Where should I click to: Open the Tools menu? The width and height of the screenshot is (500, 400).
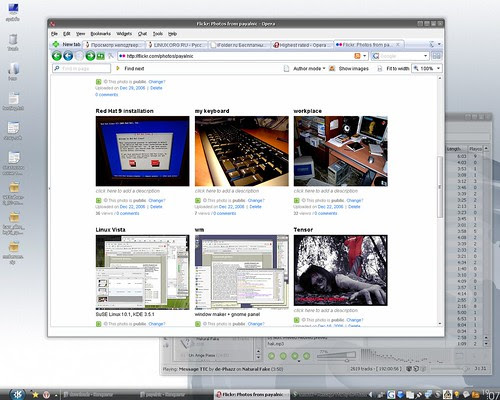coord(158,34)
